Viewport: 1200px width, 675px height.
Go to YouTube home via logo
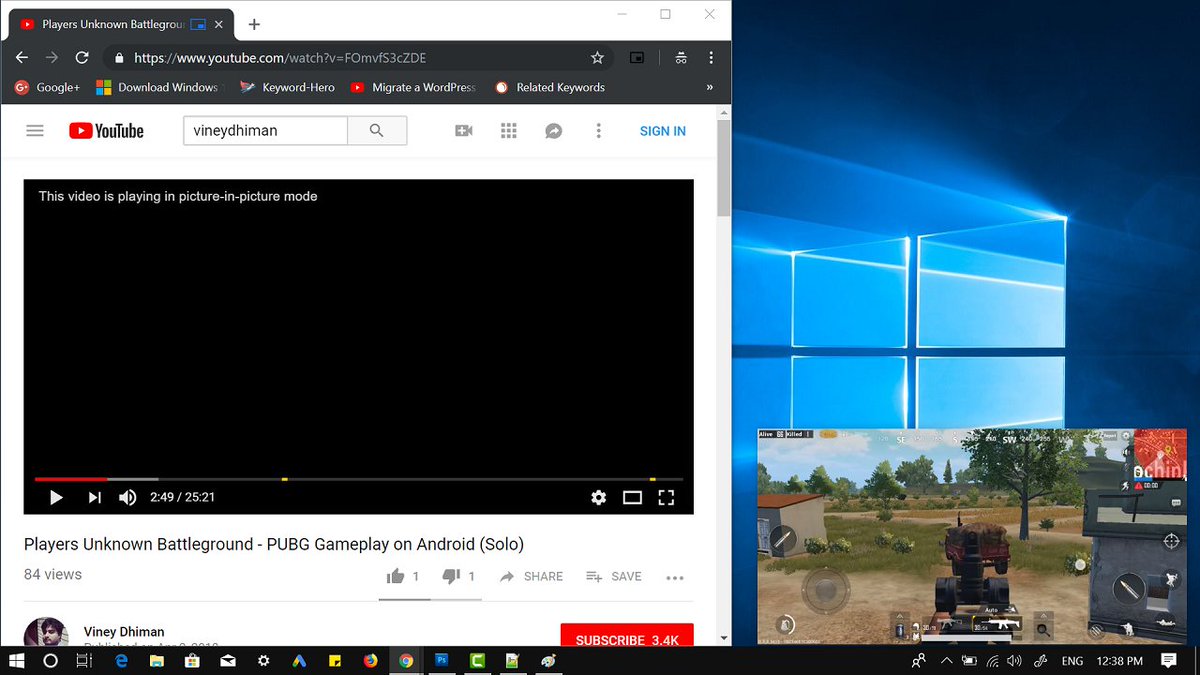pyautogui.click(x=106, y=131)
